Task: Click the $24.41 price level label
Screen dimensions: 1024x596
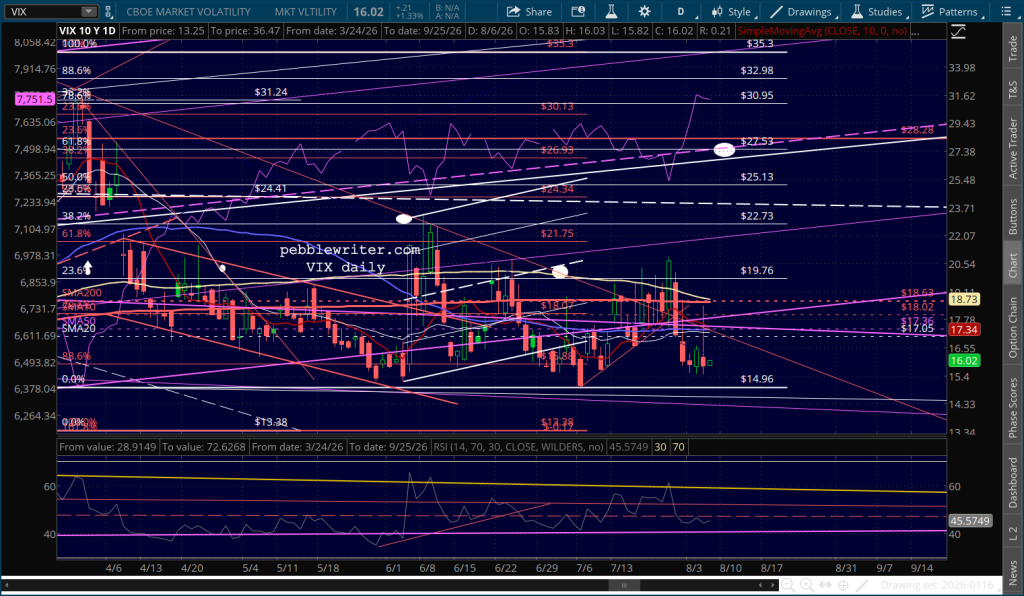Action: click(x=270, y=188)
